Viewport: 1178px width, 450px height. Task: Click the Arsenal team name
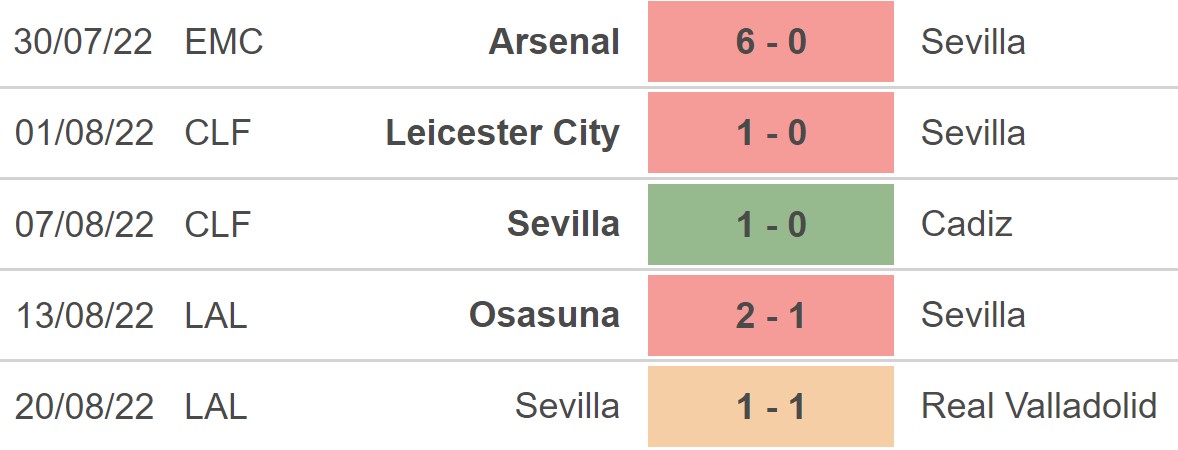(x=554, y=42)
